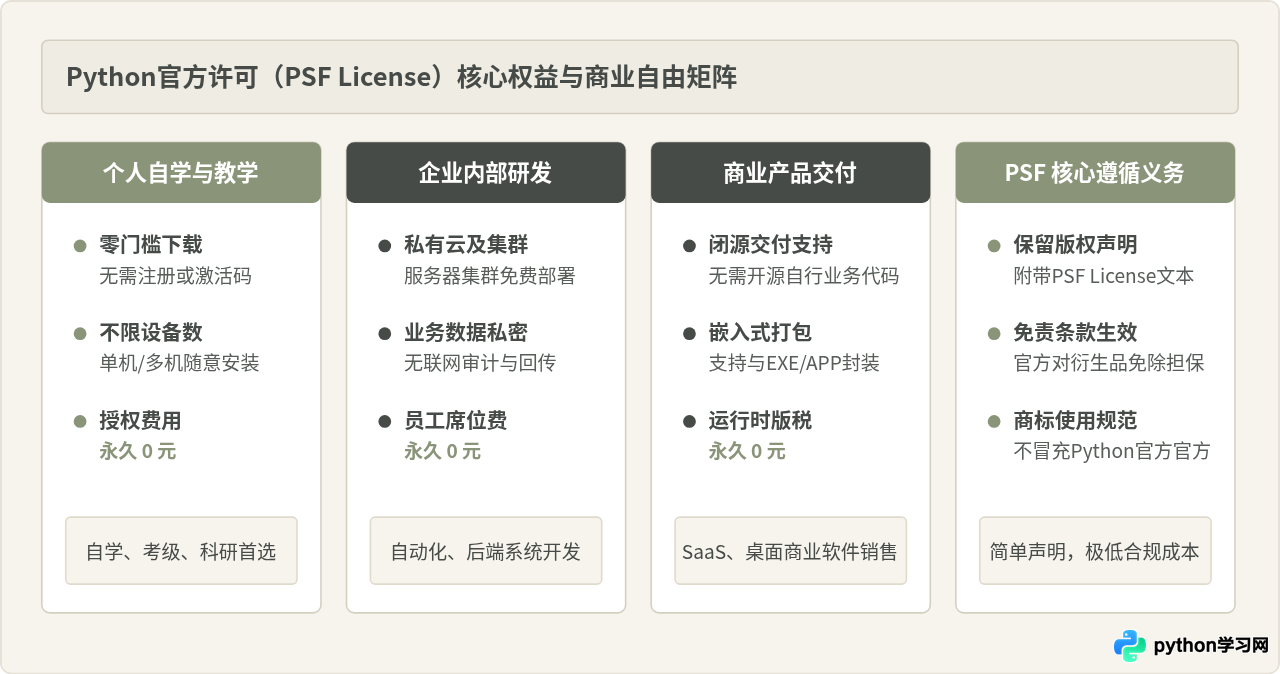Viewport: 1280px width, 674px height.
Task: Click the 零门槛下载 heading
Action: pos(150,245)
